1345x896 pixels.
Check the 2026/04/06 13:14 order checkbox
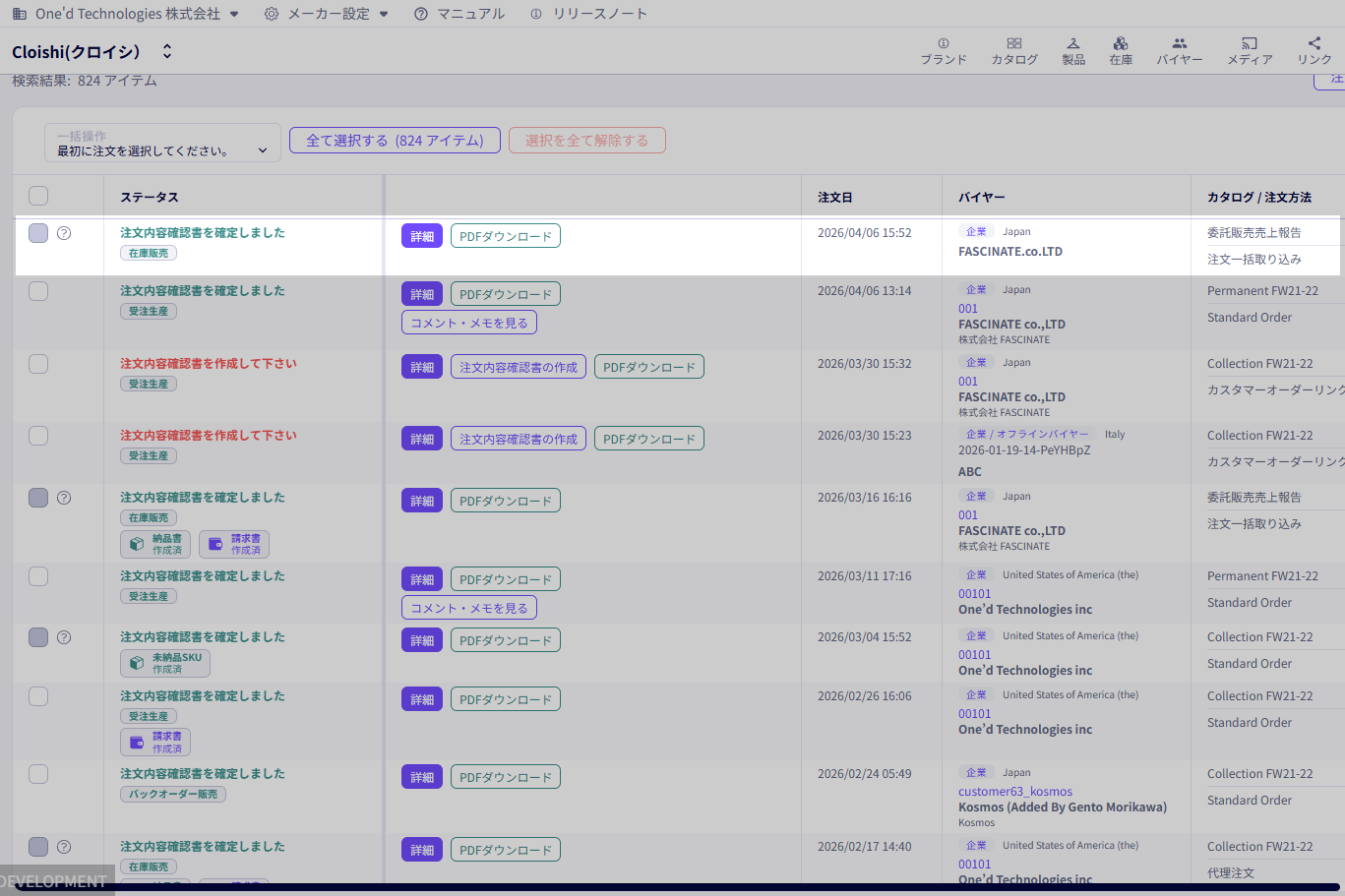[38, 291]
